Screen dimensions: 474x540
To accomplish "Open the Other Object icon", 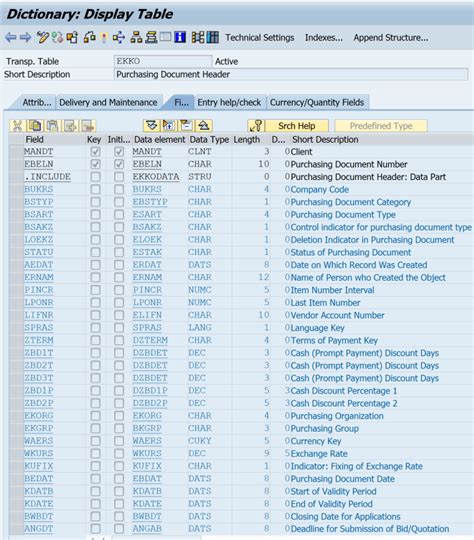I will [x=72, y=37].
